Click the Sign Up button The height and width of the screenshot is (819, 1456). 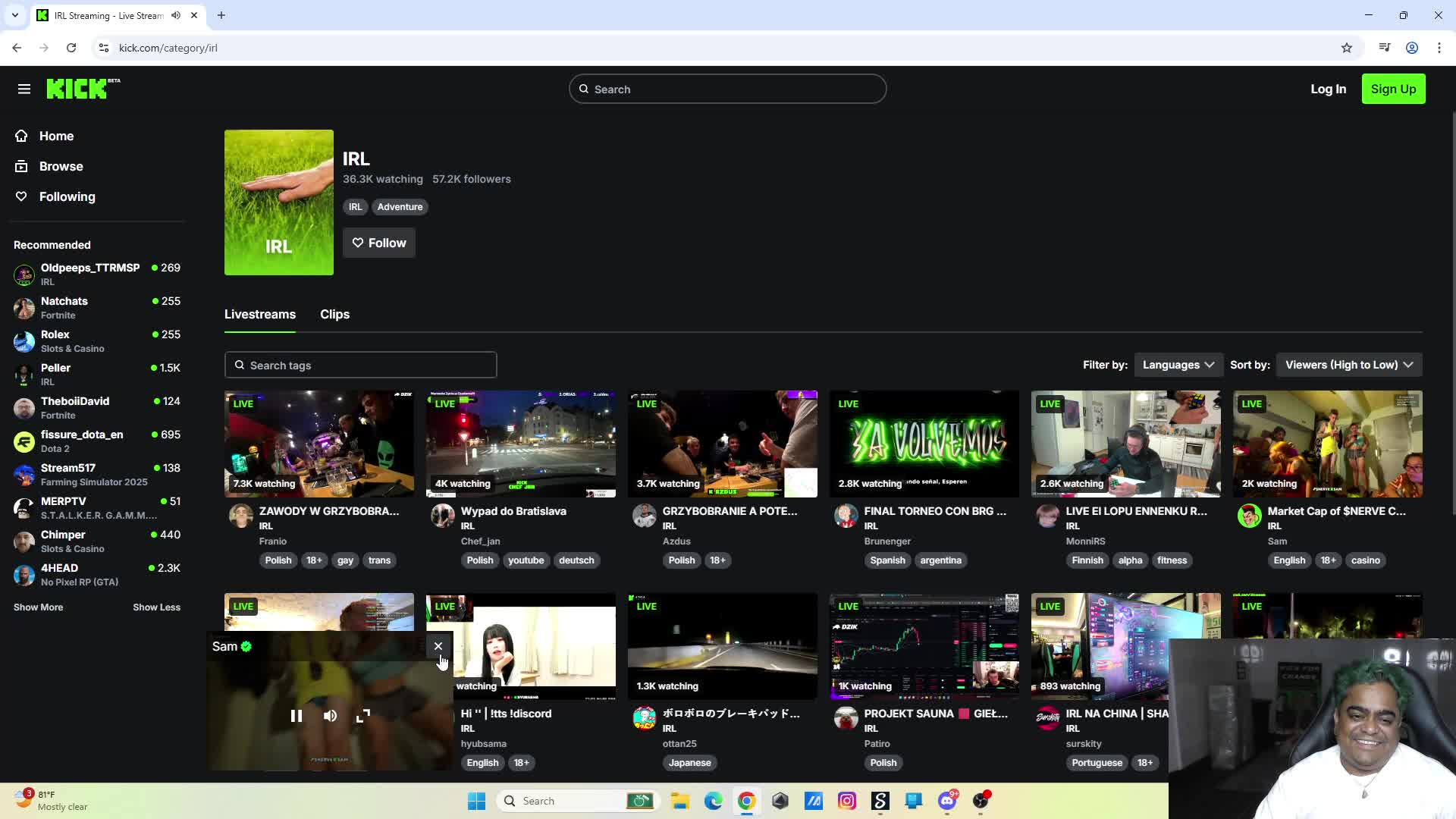click(x=1393, y=89)
